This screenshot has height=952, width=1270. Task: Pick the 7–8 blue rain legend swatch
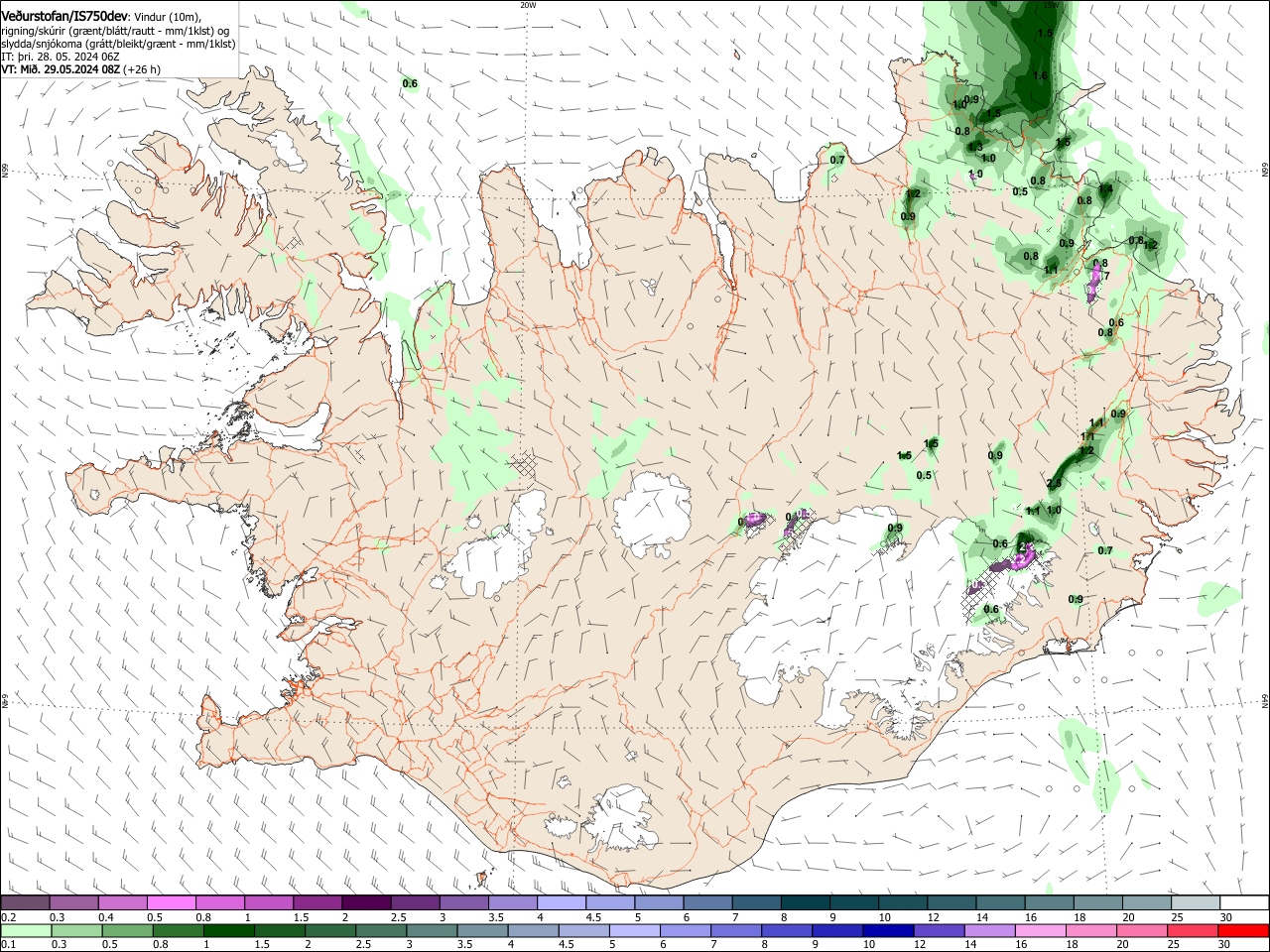click(735, 930)
